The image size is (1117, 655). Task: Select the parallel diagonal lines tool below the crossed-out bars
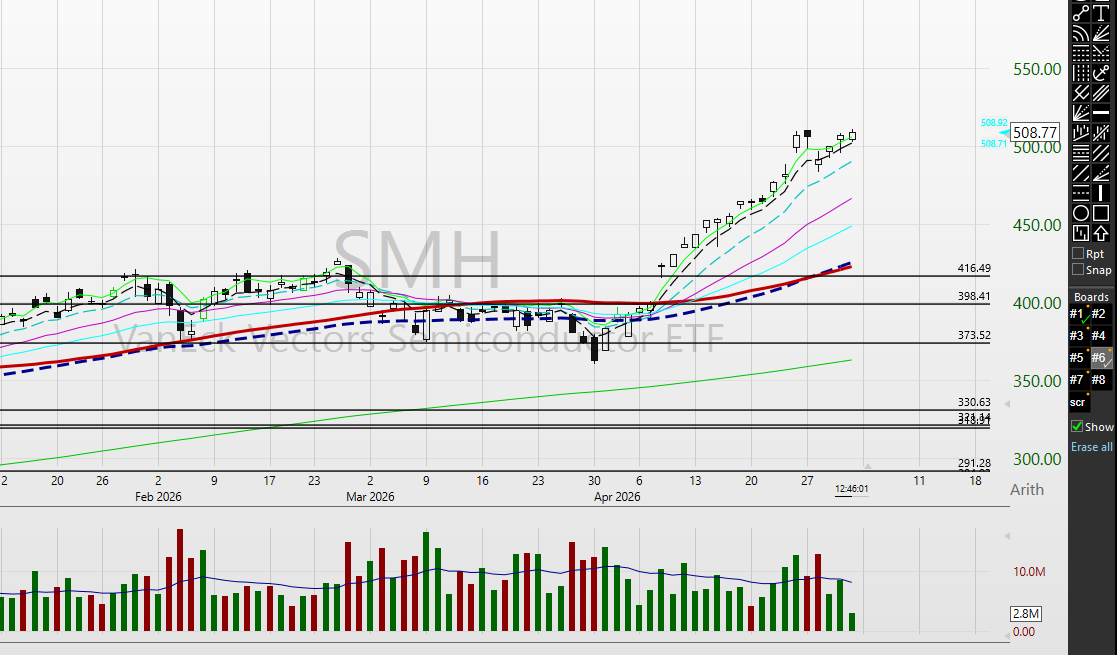tap(1101, 153)
